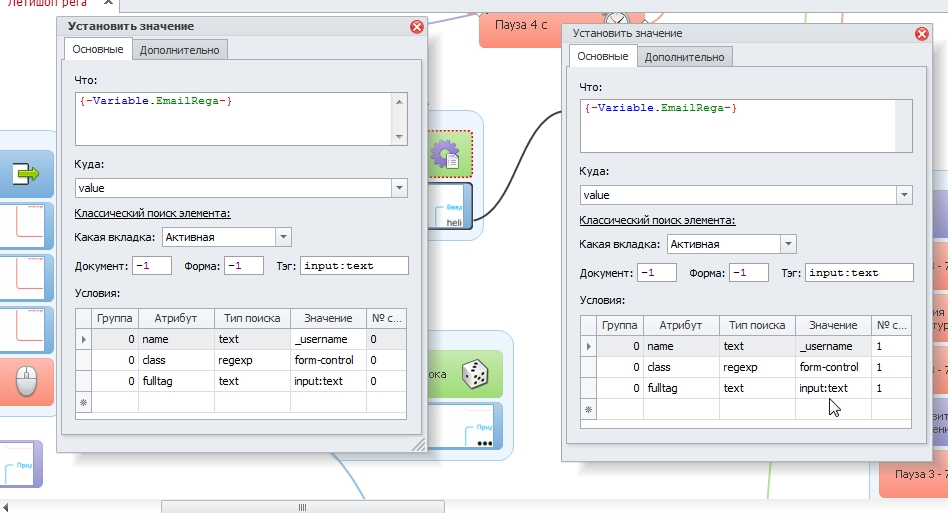948x513 pixels.
Task: Select the Пауза 3 - 7 action block
Action: (913, 473)
